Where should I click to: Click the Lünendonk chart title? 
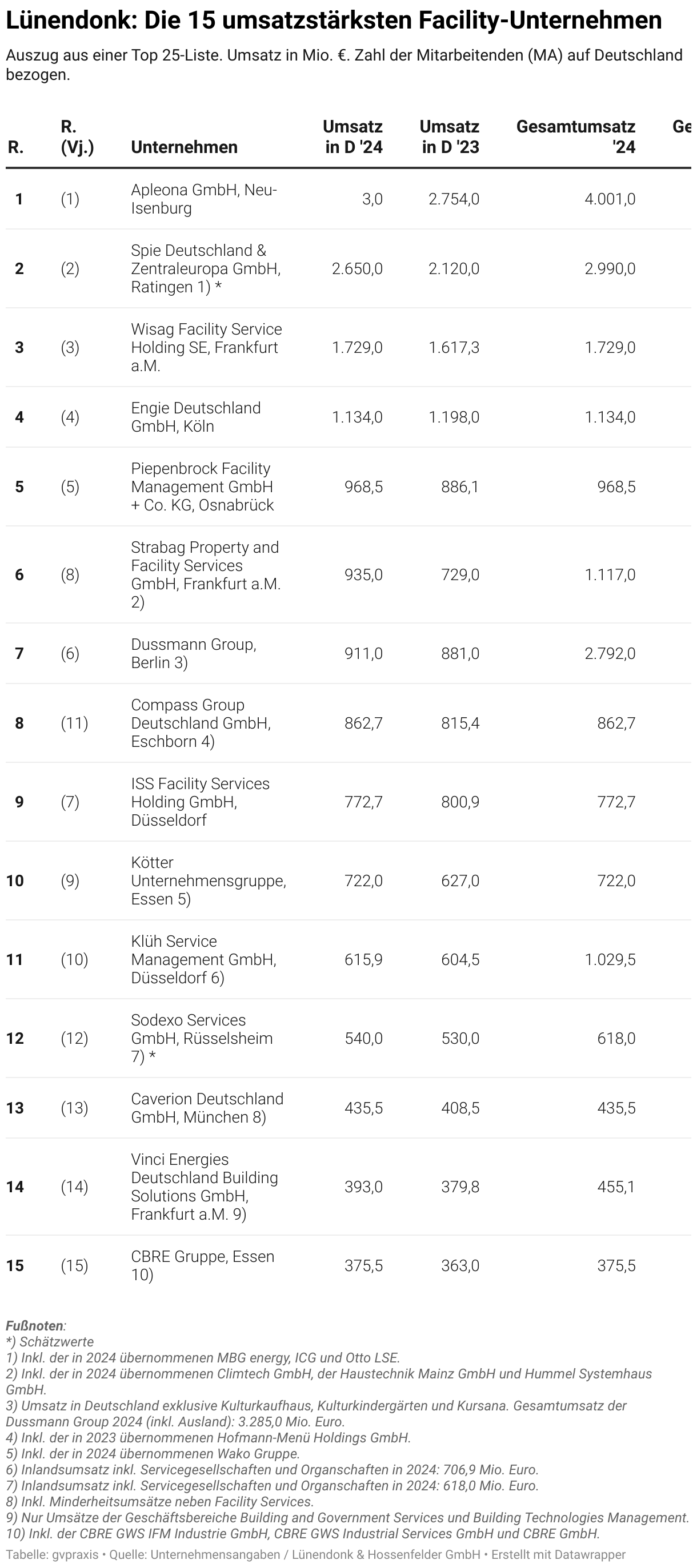(x=333, y=21)
